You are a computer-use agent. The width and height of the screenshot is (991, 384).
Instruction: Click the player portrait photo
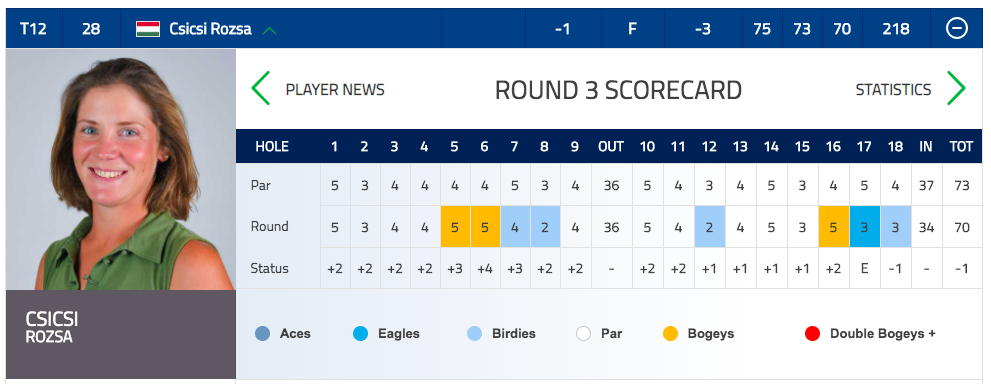pos(121,169)
